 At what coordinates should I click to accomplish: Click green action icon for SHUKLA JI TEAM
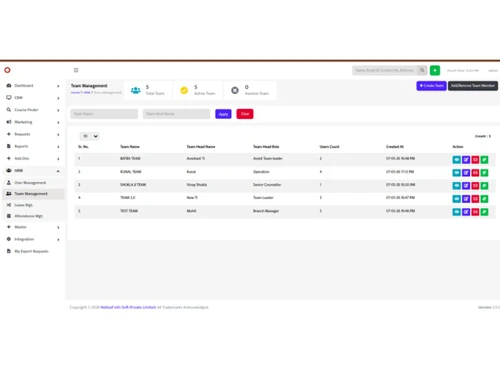tap(484, 186)
